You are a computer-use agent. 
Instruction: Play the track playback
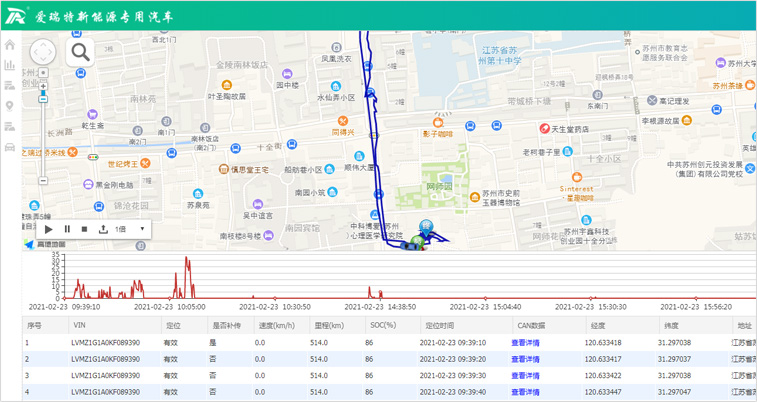[x=49, y=229]
